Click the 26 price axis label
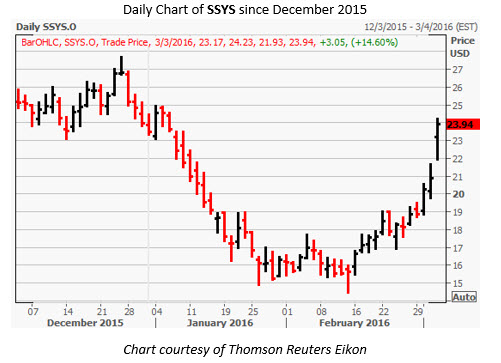501x363 pixels. pyautogui.click(x=457, y=88)
